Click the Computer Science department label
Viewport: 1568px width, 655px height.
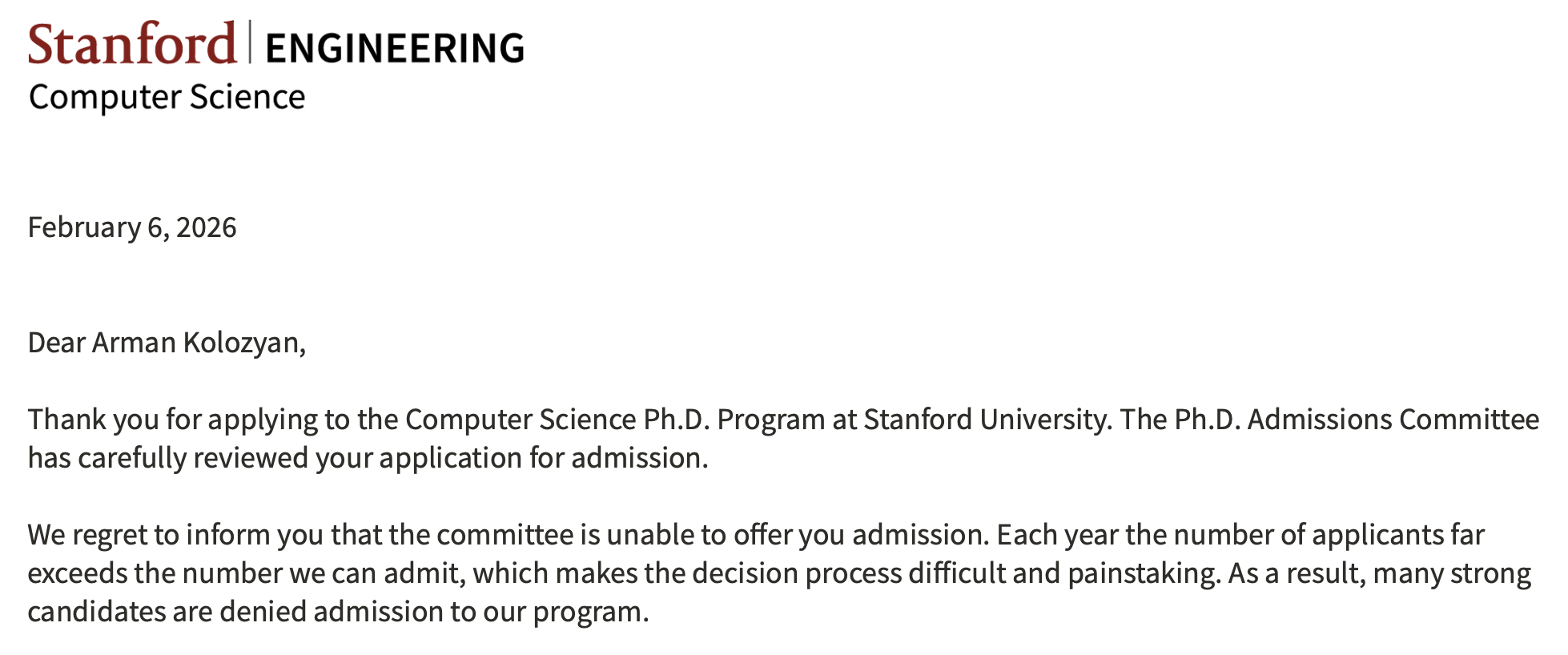click(167, 98)
